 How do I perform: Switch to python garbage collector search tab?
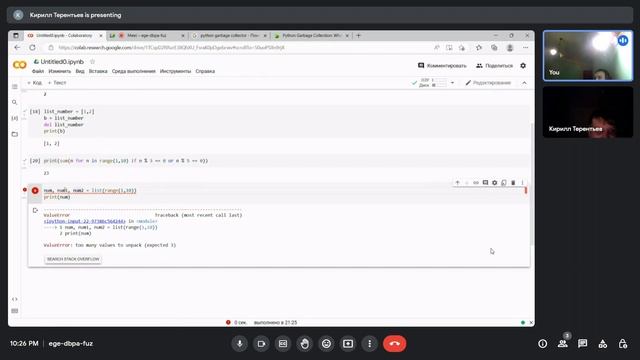(229, 36)
